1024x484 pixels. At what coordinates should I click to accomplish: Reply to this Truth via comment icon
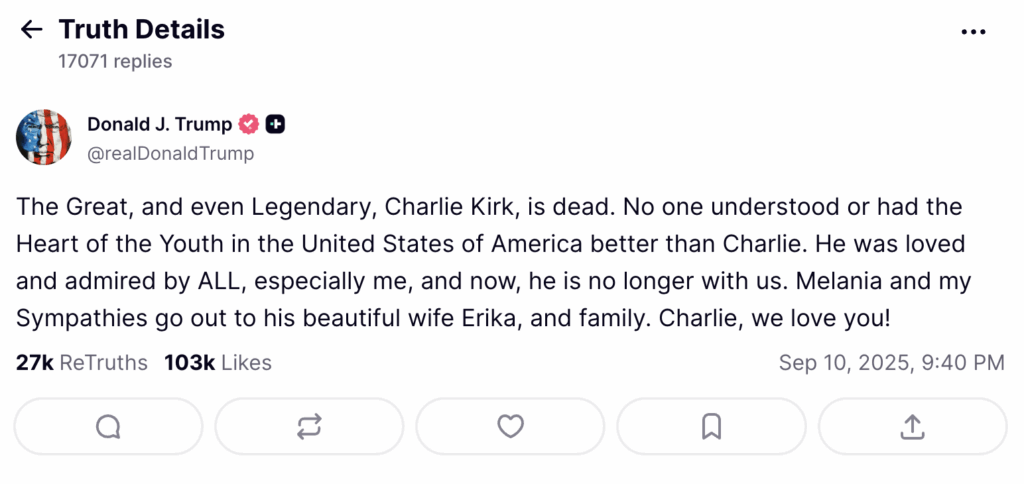point(108,427)
